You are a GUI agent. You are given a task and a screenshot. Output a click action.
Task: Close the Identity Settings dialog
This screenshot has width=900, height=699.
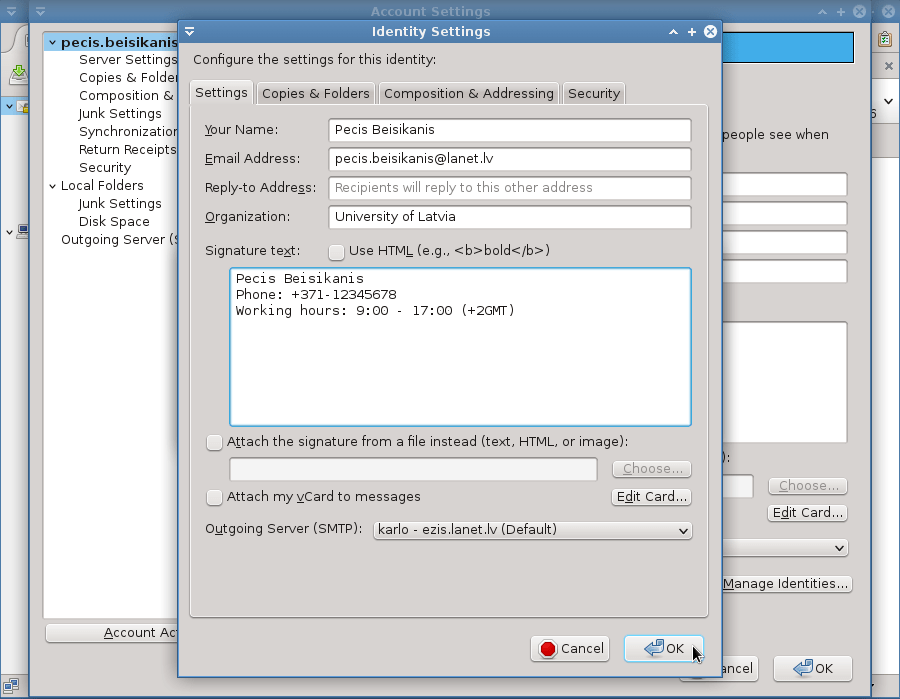(711, 32)
